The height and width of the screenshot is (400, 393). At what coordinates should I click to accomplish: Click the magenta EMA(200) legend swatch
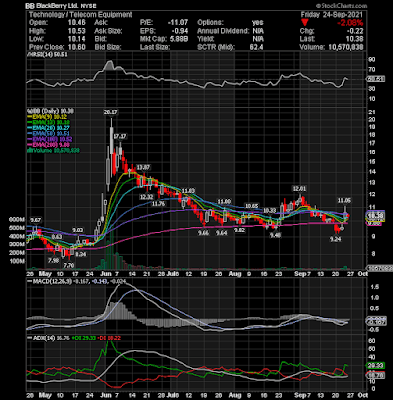pyautogui.click(x=30, y=145)
